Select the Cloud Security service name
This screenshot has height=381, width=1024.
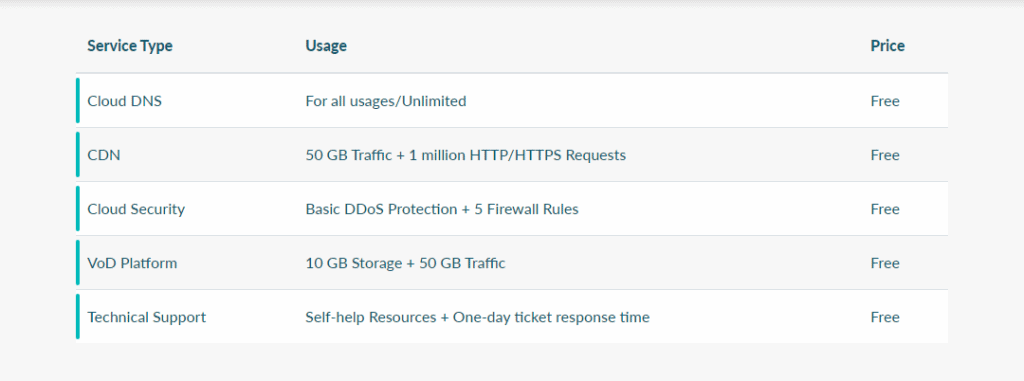[136, 209]
